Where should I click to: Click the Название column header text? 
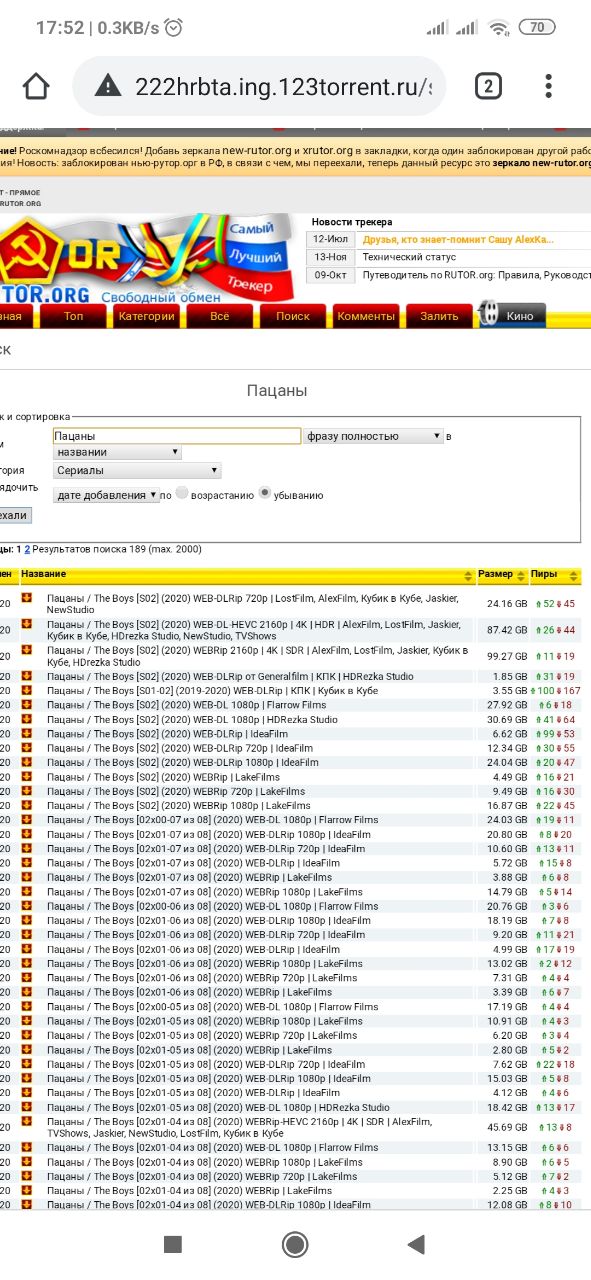44,574
